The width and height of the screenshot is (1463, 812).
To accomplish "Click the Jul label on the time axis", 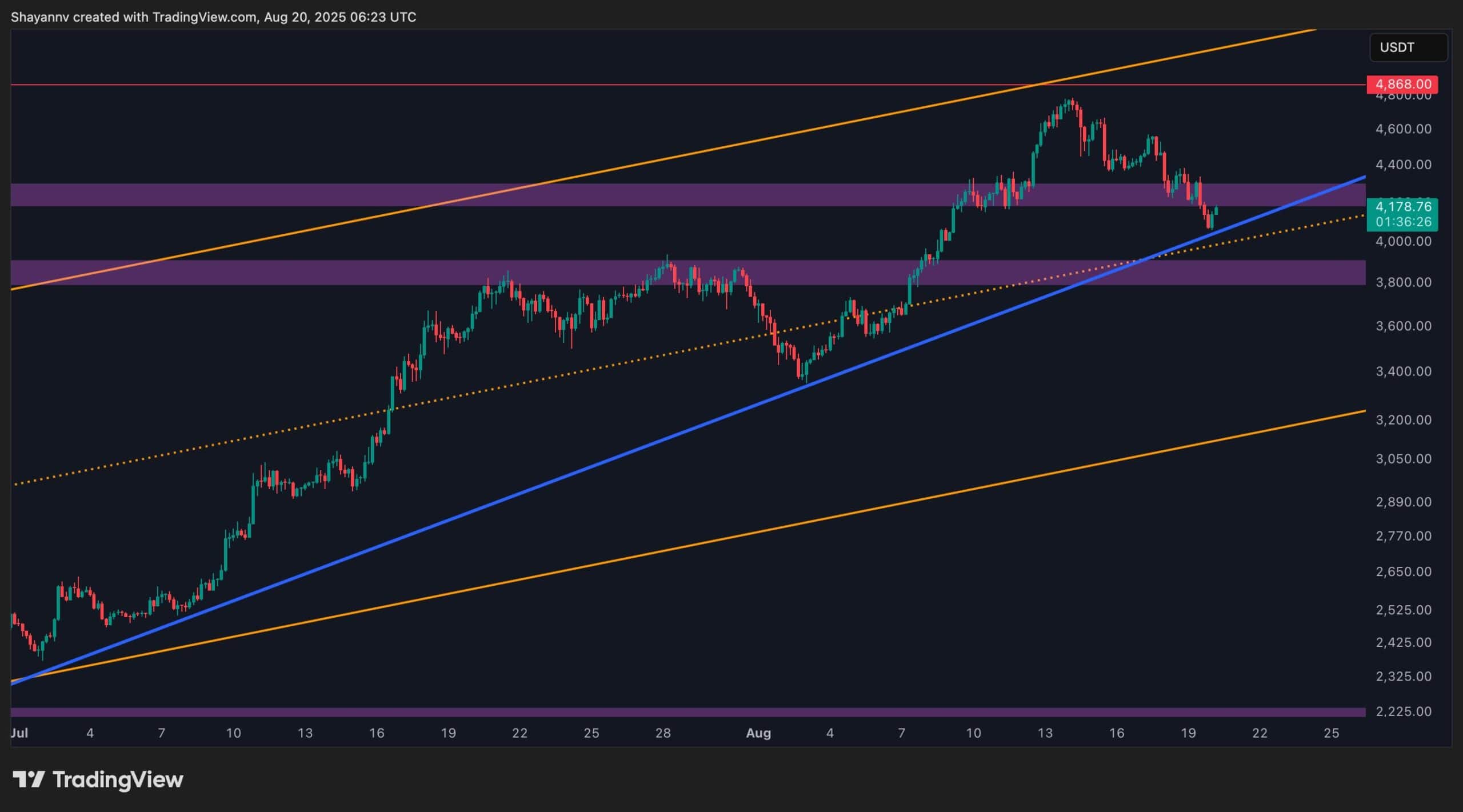I will click(21, 734).
